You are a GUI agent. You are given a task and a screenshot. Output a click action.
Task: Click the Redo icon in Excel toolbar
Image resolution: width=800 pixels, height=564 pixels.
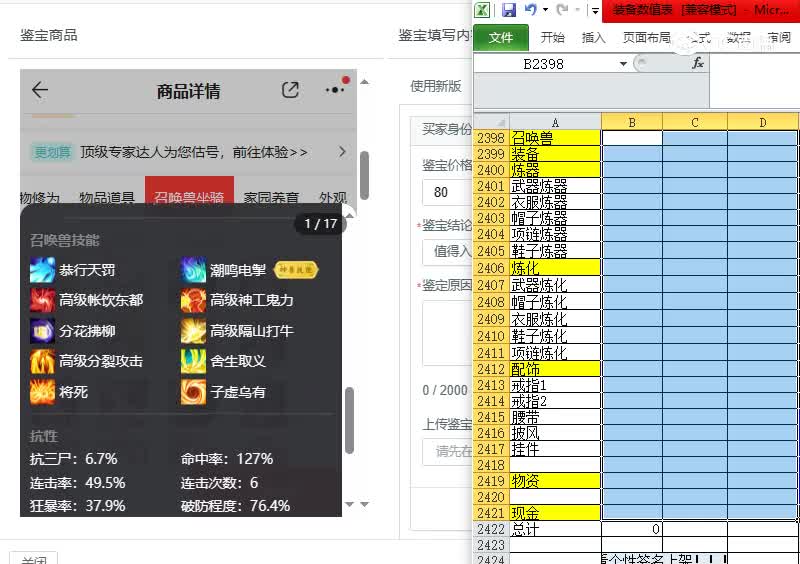coord(563,9)
